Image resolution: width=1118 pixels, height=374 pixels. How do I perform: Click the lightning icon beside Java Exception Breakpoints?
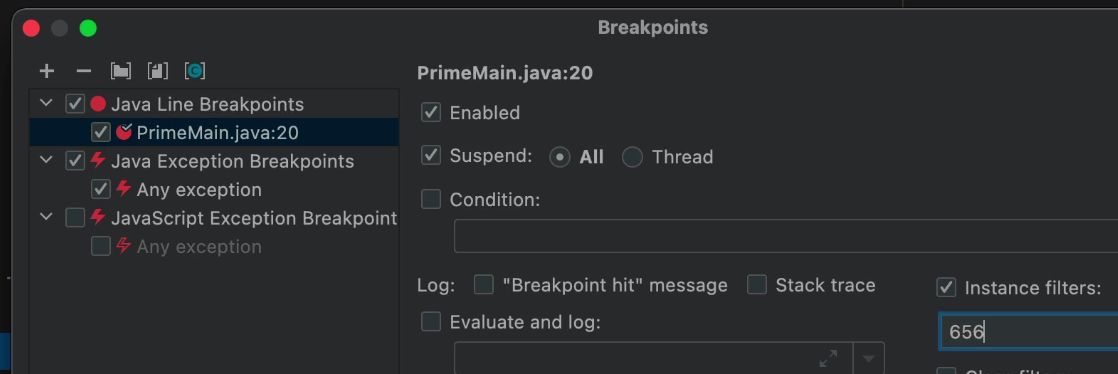pyautogui.click(x=98, y=161)
